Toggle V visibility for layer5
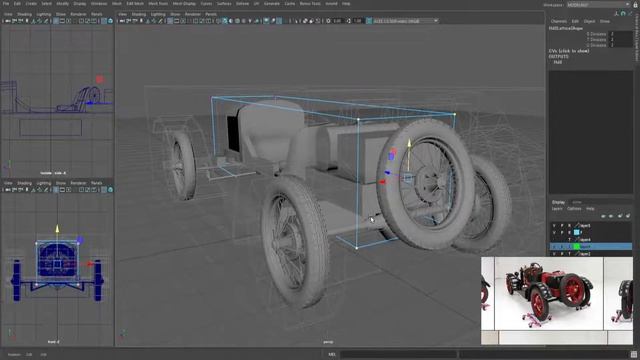The height and width of the screenshot is (360, 640). pos(554,225)
